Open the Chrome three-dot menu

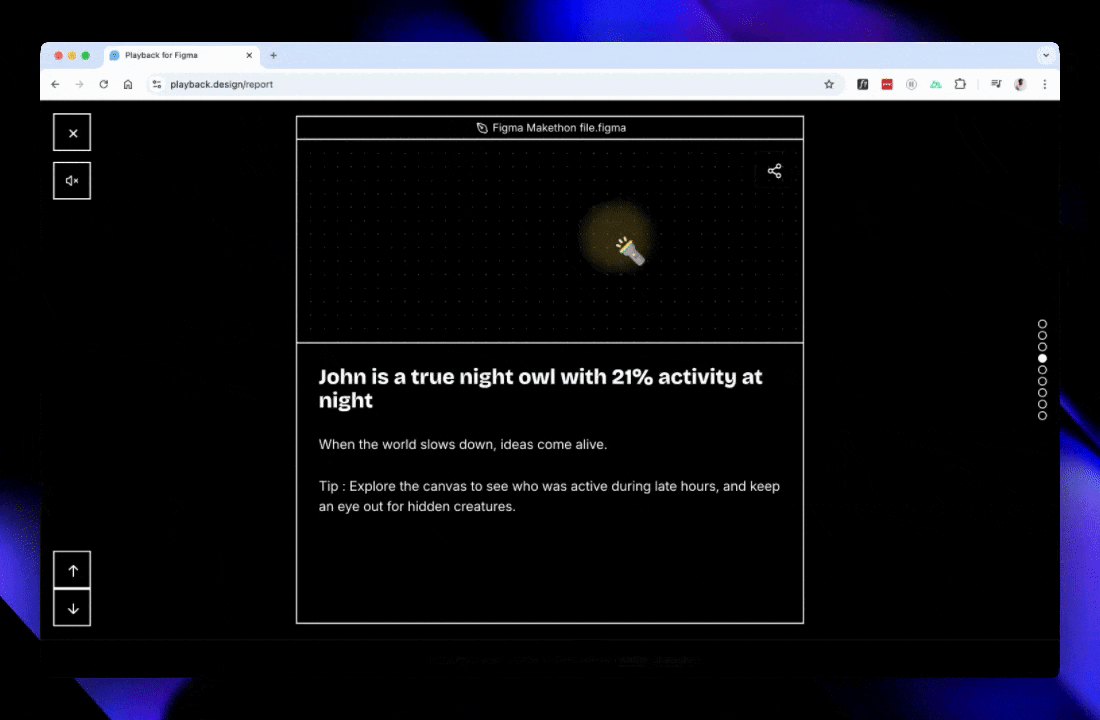point(1045,84)
